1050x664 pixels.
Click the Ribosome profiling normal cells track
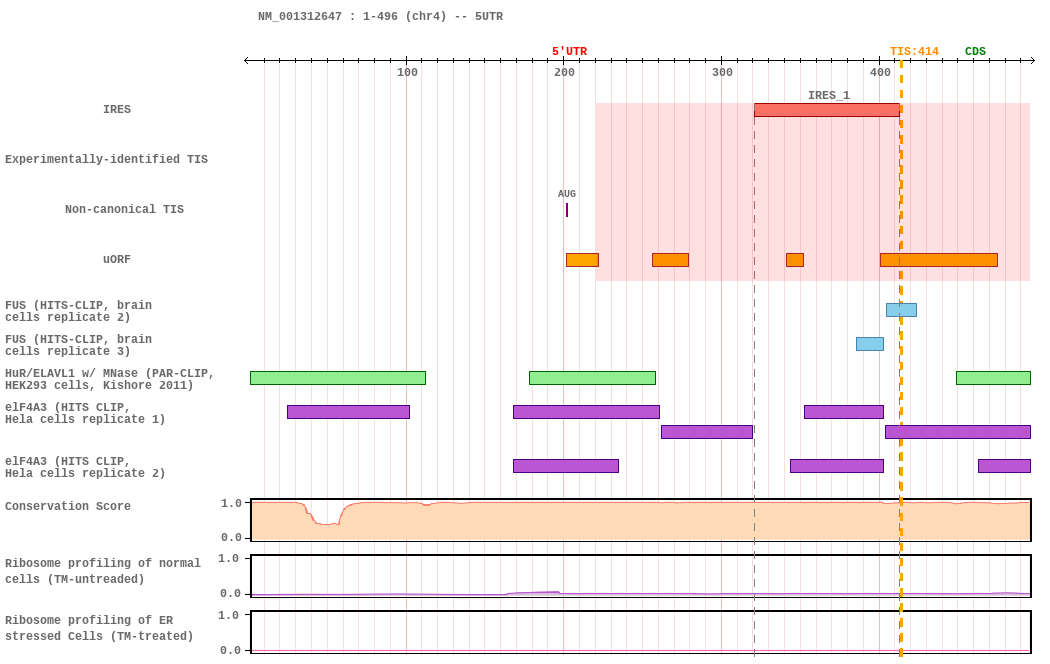(x=641, y=576)
